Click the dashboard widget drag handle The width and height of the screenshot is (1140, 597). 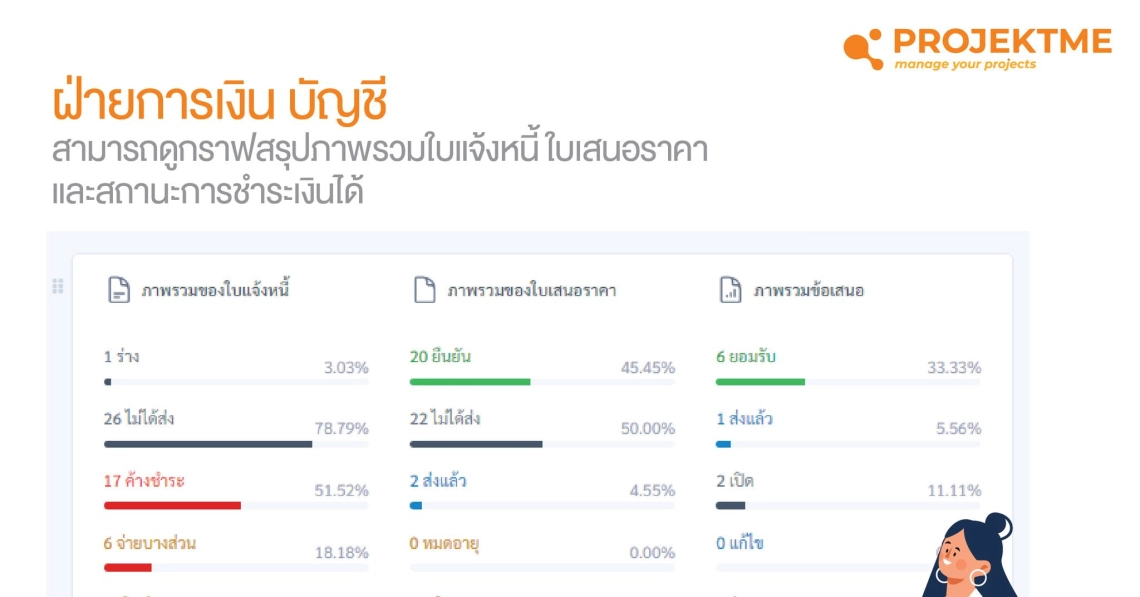(x=58, y=287)
